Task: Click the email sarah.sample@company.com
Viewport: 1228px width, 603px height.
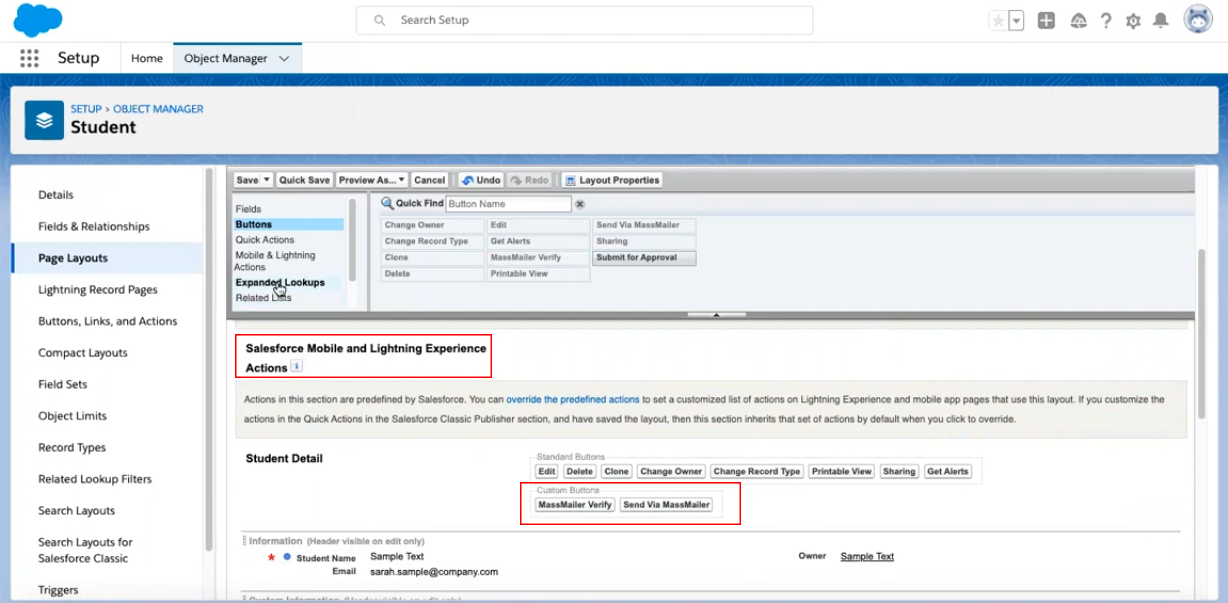Action: 434,572
